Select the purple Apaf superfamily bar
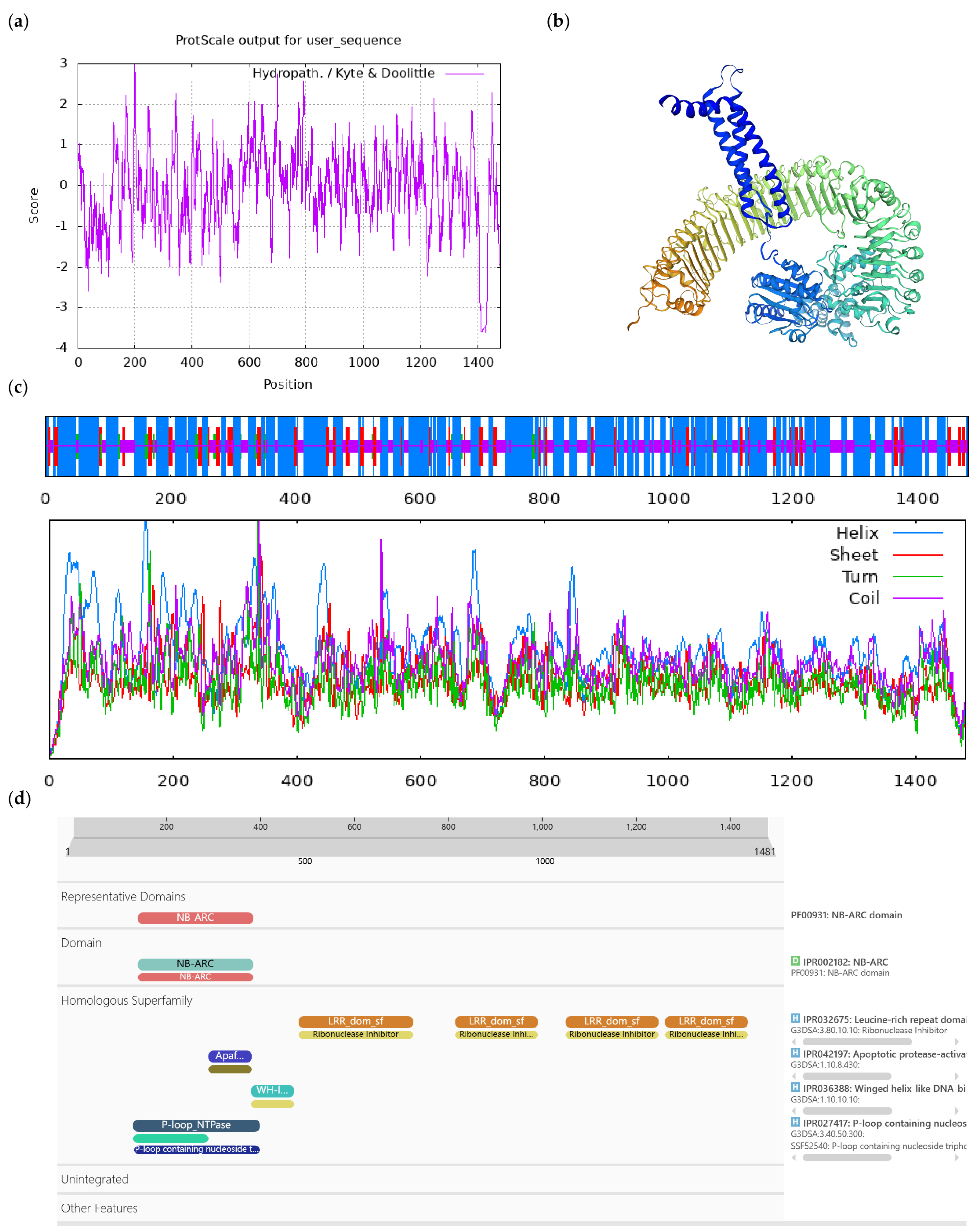The height and width of the screenshot is (1232, 978). 230,1055
